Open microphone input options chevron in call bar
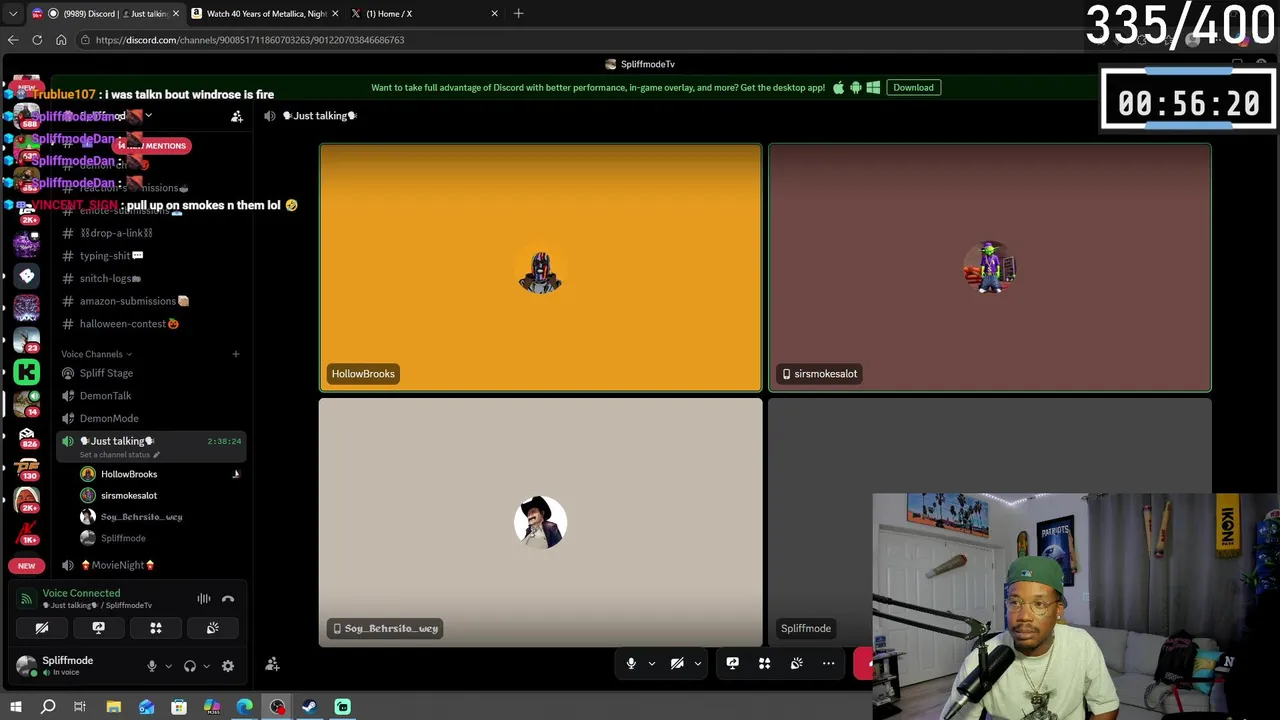The width and height of the screenshot is (1280, 720). click(651, 664)
